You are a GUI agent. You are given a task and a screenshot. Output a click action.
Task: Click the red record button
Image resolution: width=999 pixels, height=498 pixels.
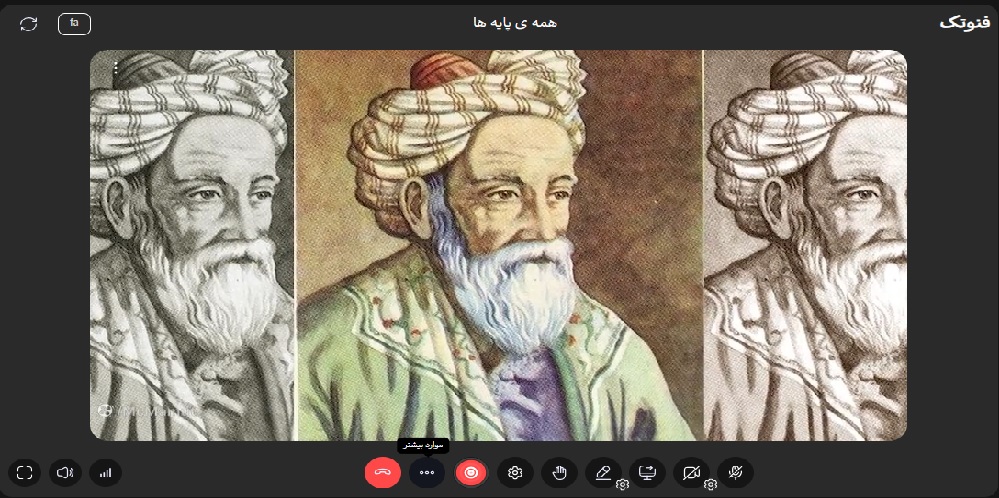(471, 473)
